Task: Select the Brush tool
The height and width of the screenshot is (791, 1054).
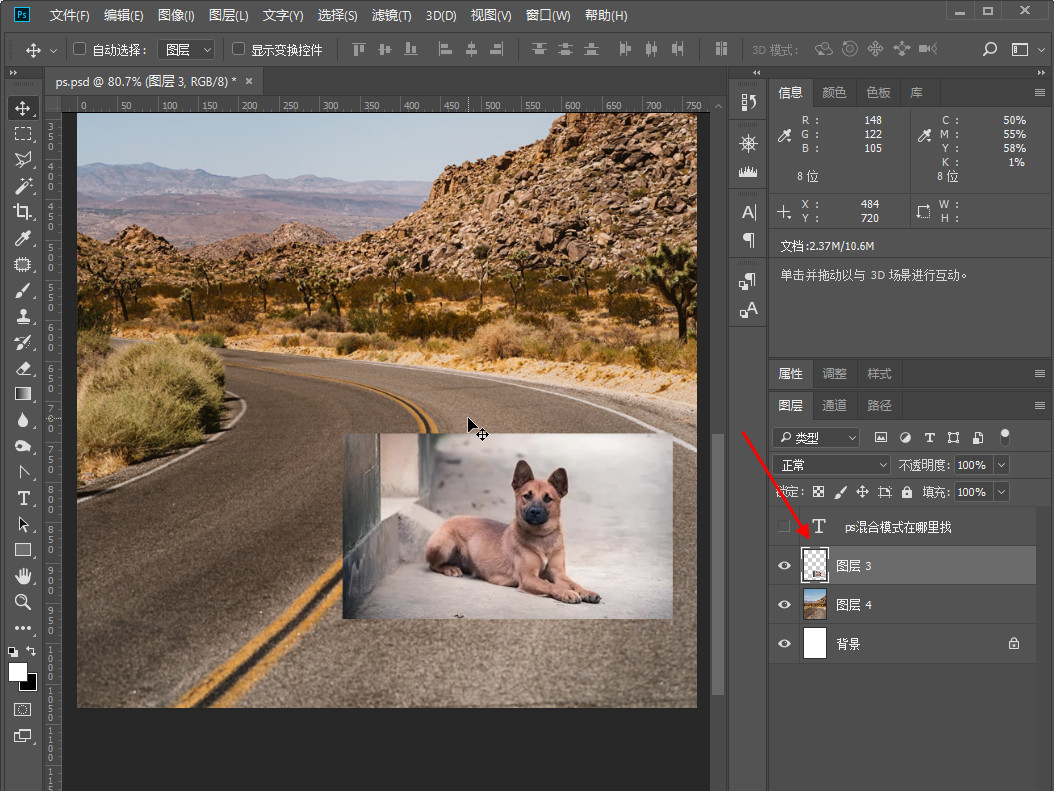Action: (x=22, y=290)
